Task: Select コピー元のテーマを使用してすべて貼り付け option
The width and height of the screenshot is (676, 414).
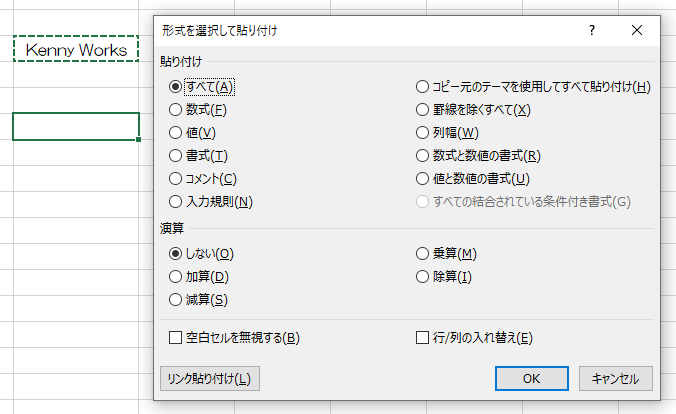Action: (423, 86)
